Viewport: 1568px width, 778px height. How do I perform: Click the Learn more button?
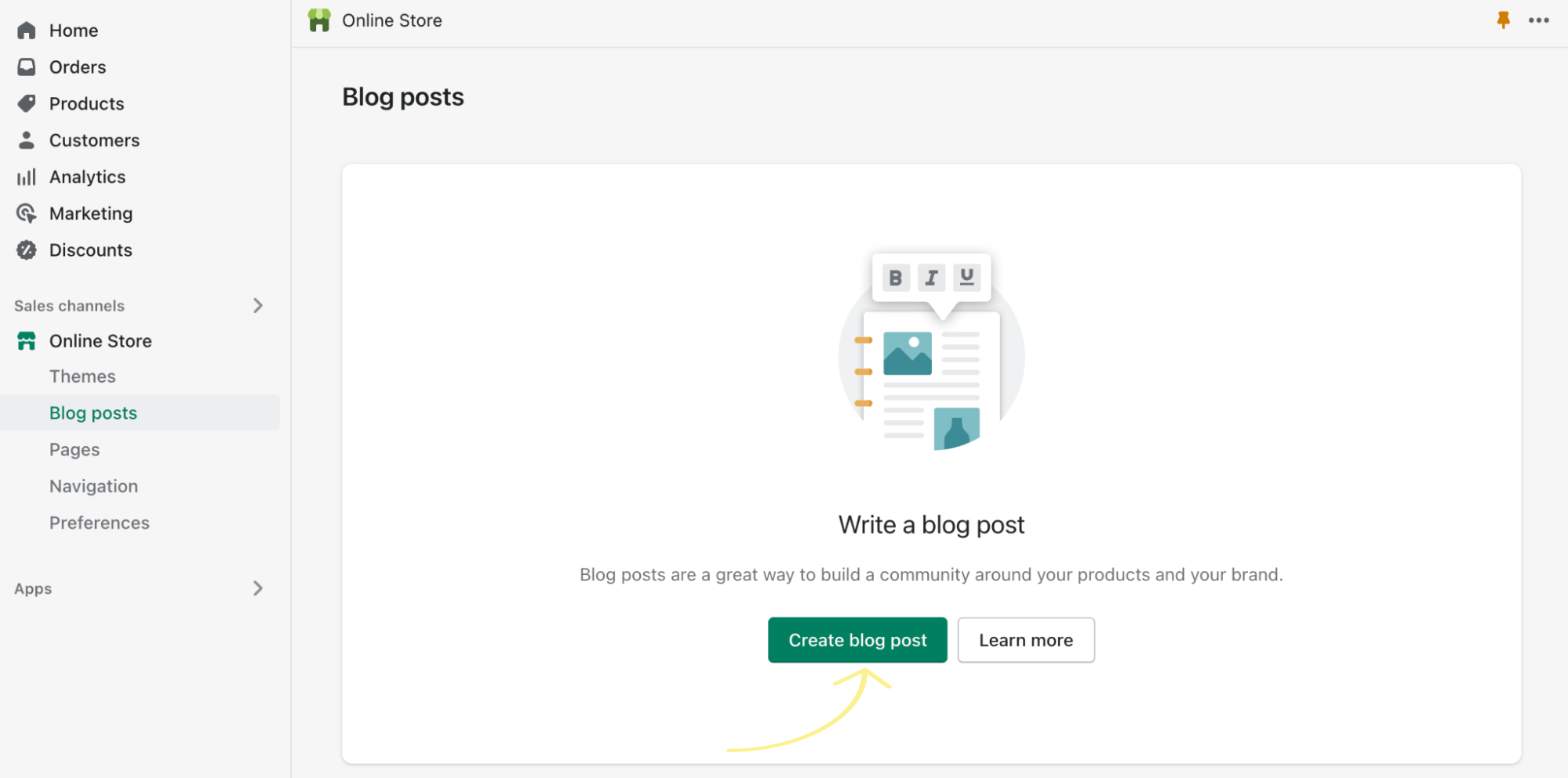point(1025,640)
